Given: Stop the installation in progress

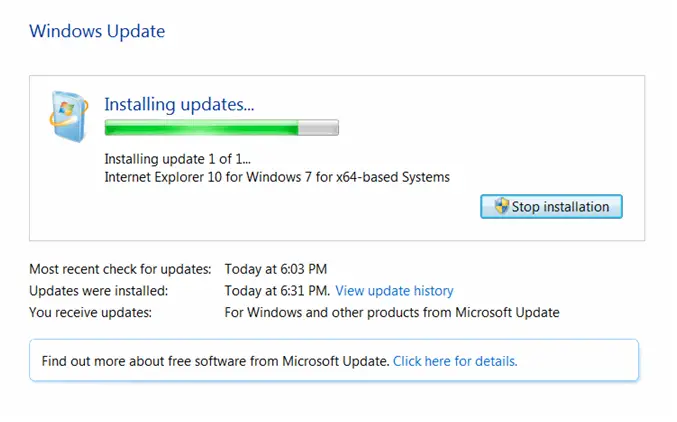Looking at the screenshot, I should (x=551, y=206).
